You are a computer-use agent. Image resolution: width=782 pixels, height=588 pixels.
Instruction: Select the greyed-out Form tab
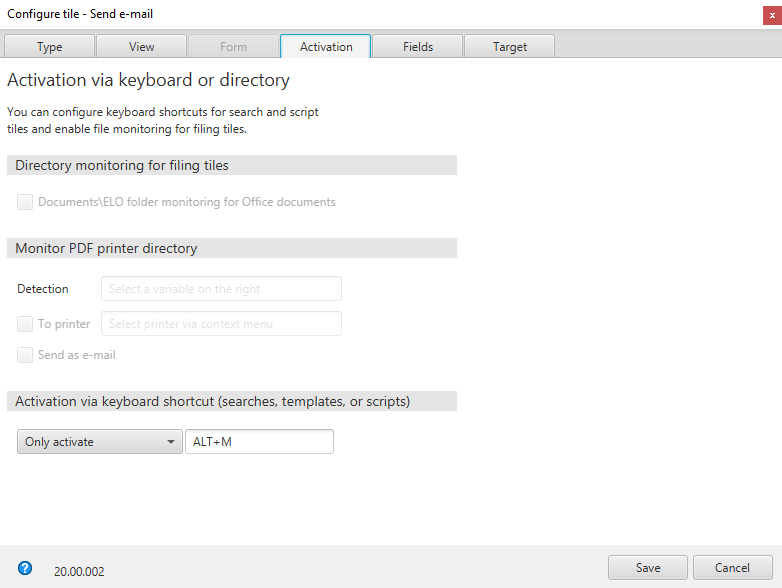coord(233,47)
